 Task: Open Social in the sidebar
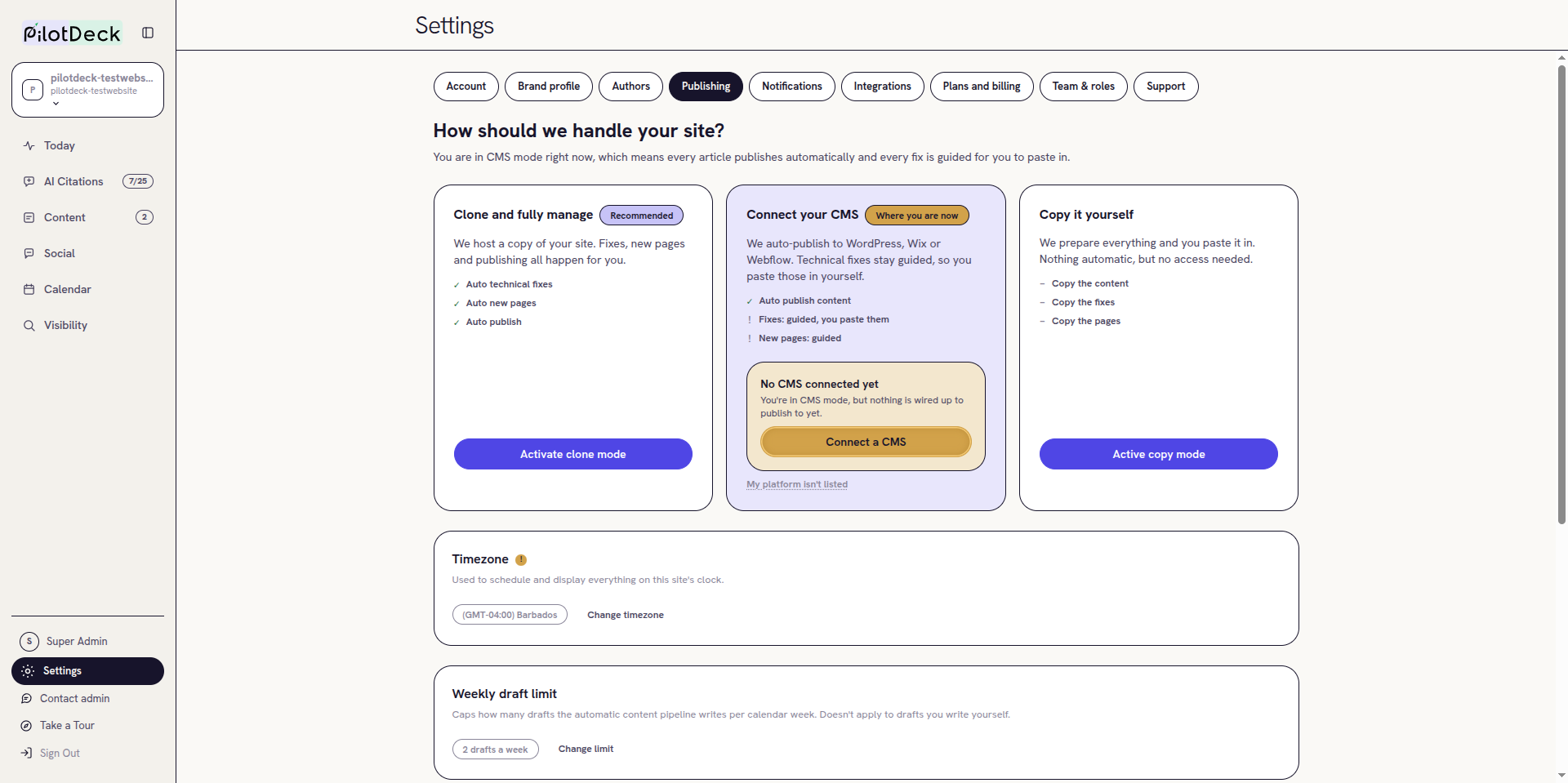(x=87, y=253)
